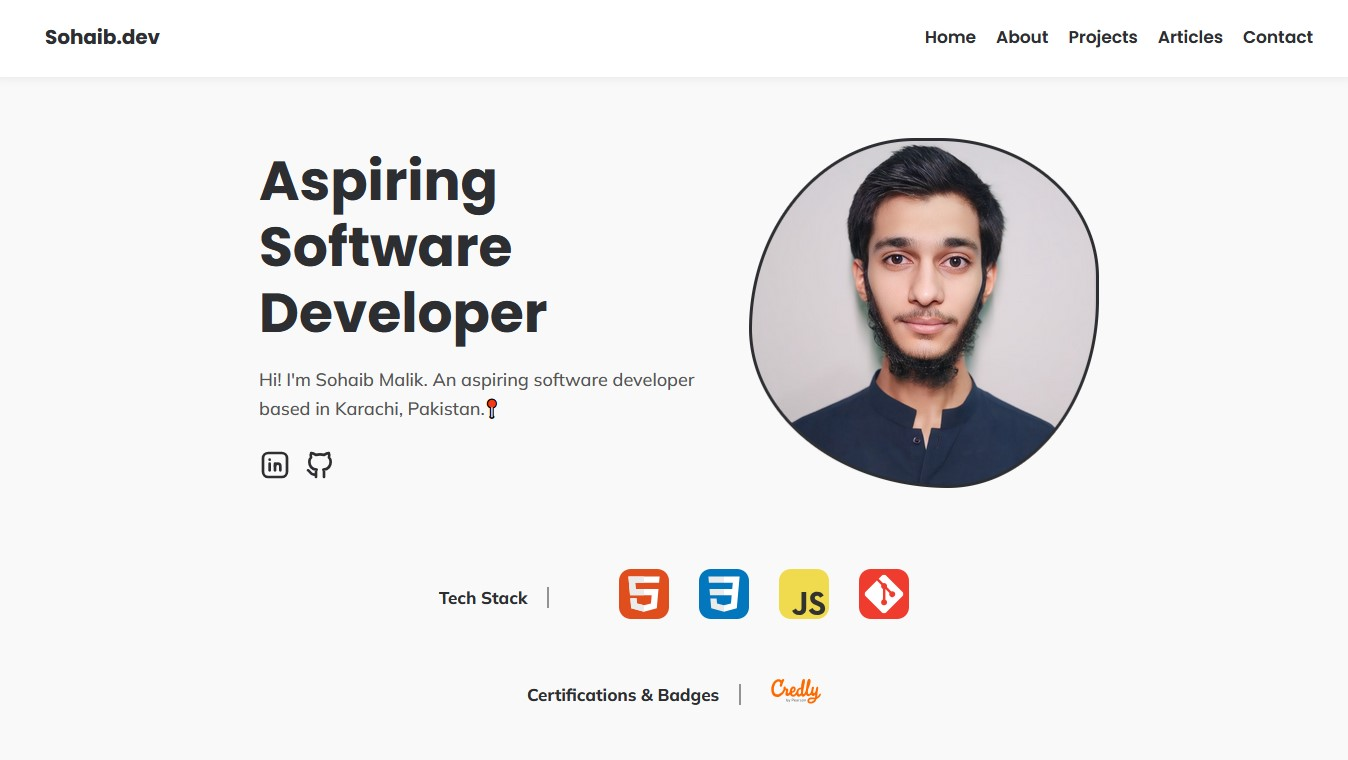Viewport: 1348px width, 760px height.
Task: Click the red location pin emoji
Action: (491, 407)
